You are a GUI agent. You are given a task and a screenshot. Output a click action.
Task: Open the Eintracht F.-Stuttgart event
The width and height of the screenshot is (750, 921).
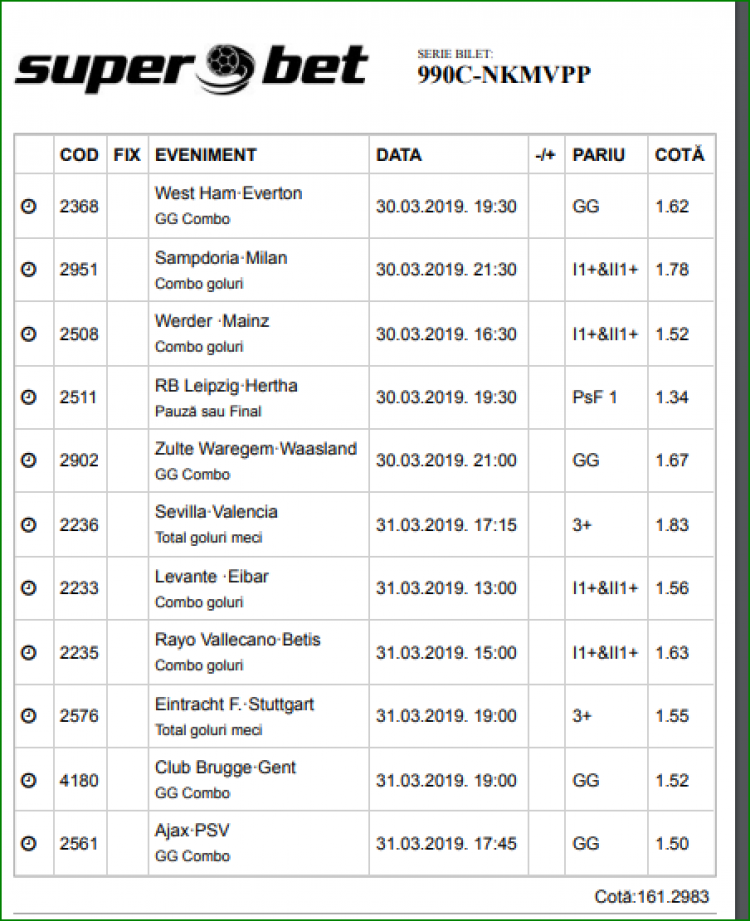(234, 704)
